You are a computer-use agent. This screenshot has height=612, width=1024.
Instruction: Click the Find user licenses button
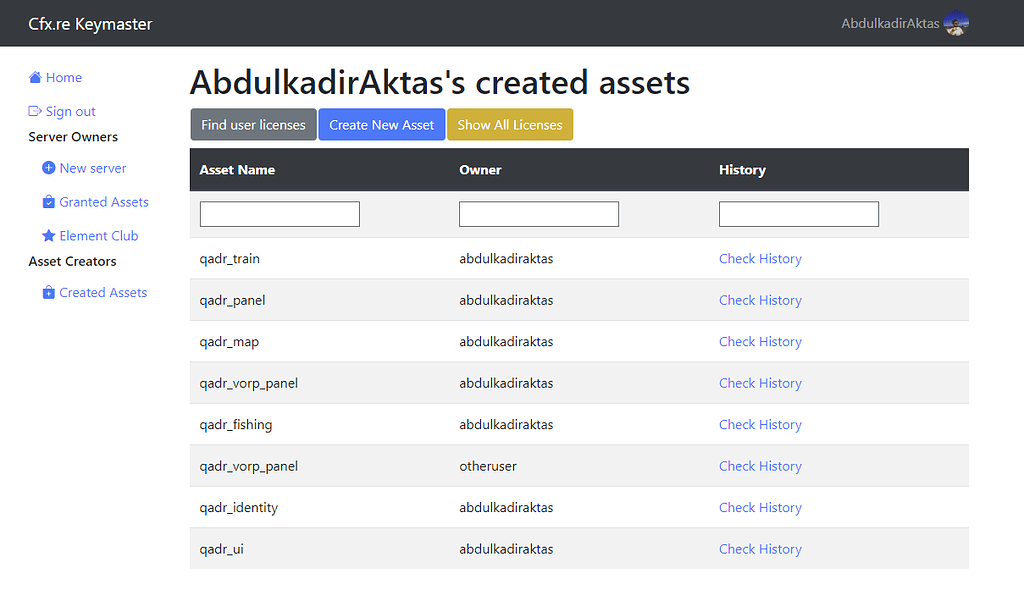pos(253,124)
